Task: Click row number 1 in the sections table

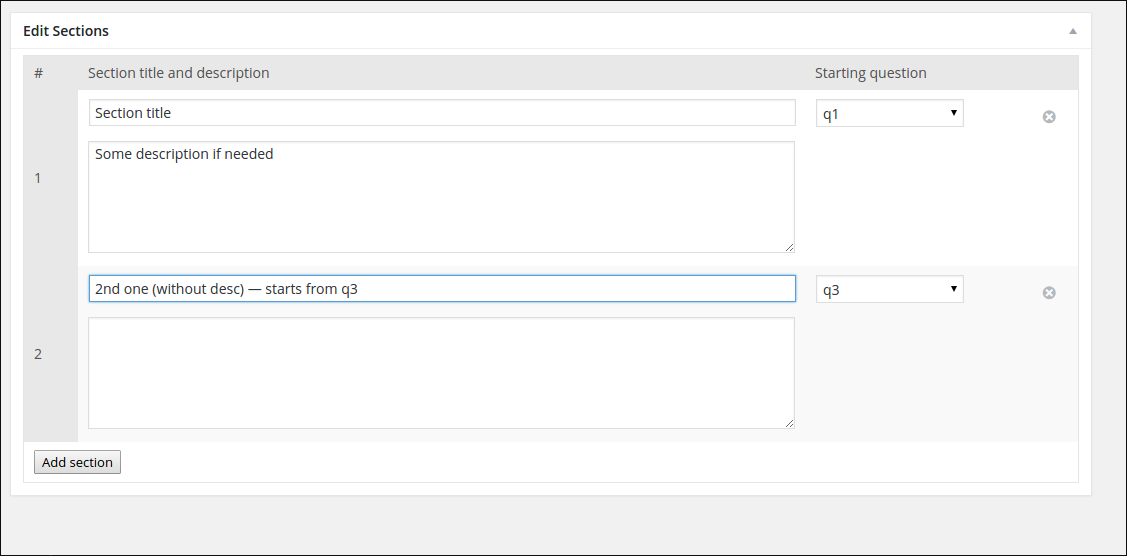Action: coord(38,178)
